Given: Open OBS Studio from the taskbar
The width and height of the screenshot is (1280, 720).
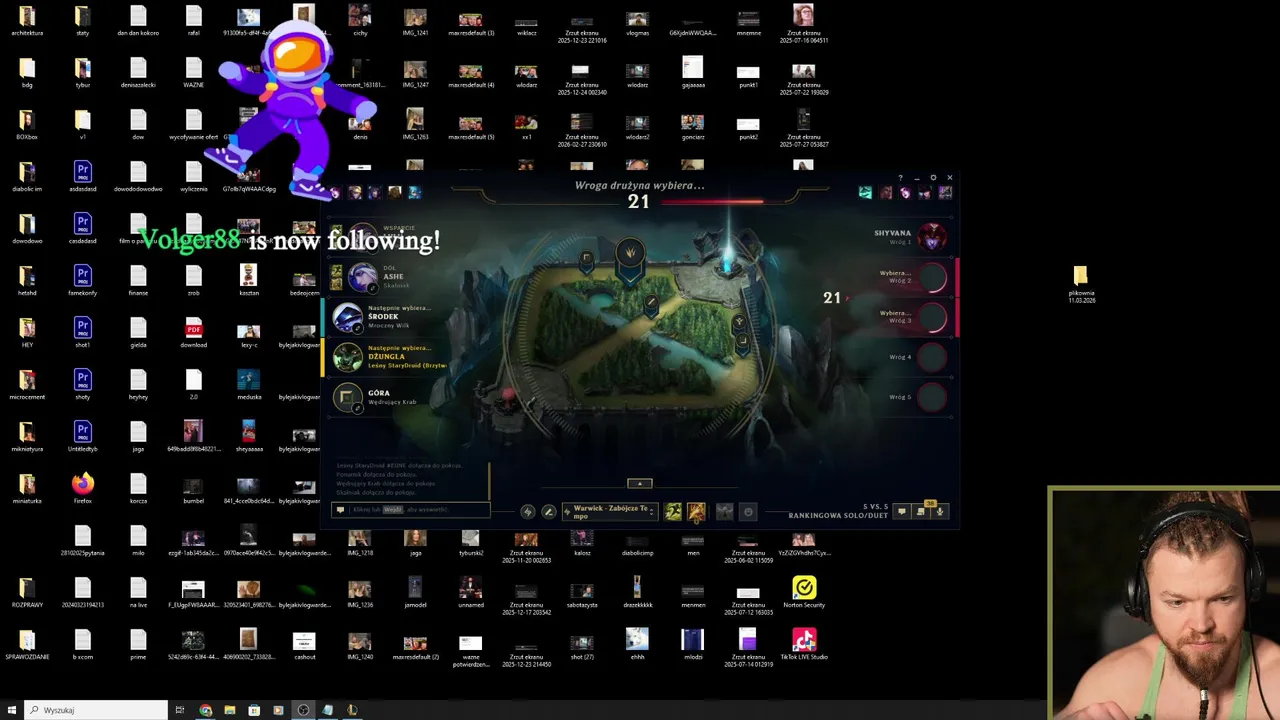Looking at the screenshot, I should [x=303, y=710].
